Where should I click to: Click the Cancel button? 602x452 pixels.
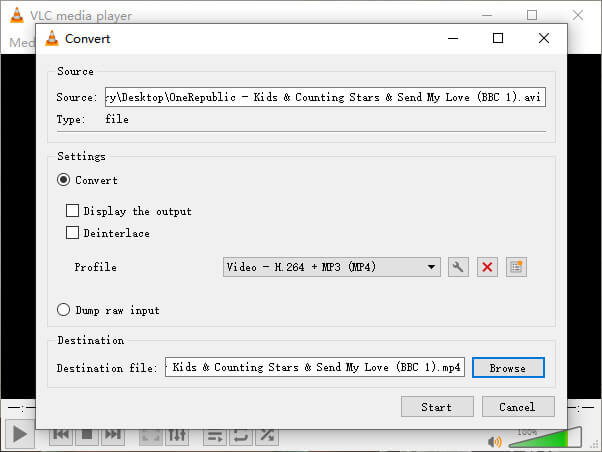point(518,407)
